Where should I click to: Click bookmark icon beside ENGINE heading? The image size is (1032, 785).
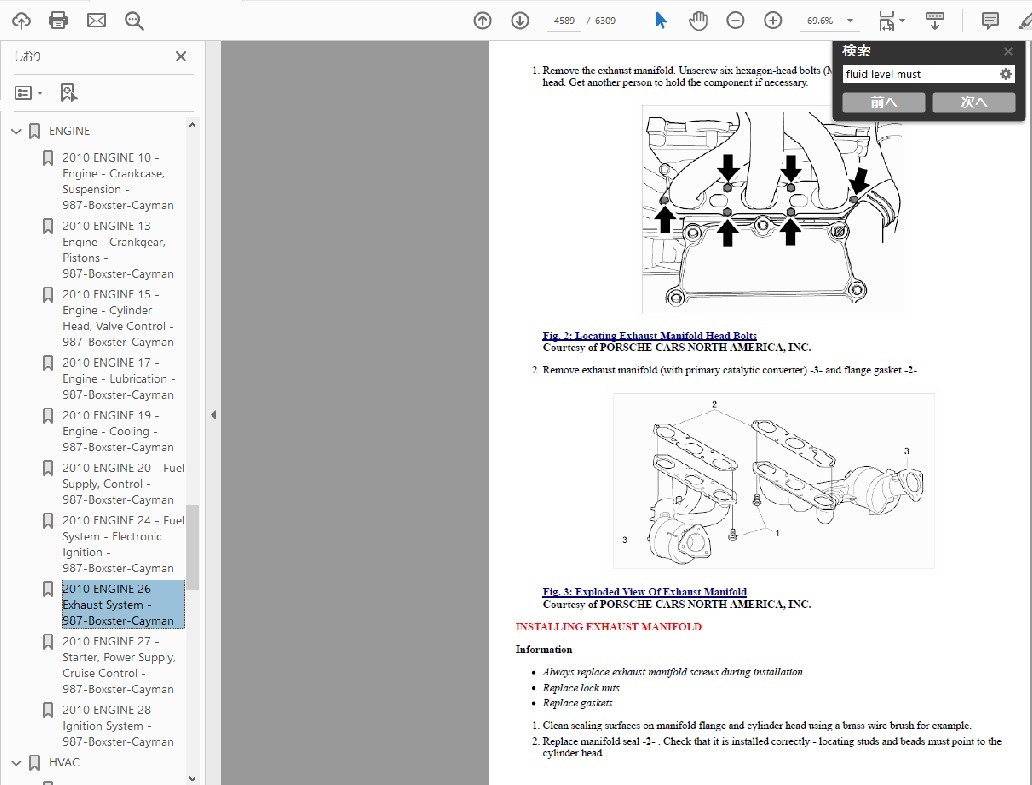click(x=35, y=131)
